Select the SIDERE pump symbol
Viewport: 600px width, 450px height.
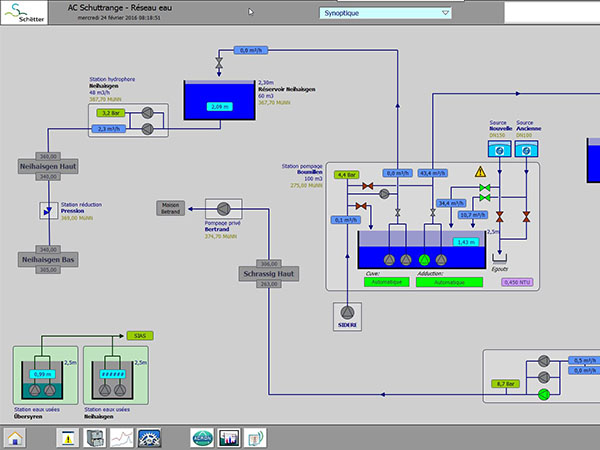347,313
